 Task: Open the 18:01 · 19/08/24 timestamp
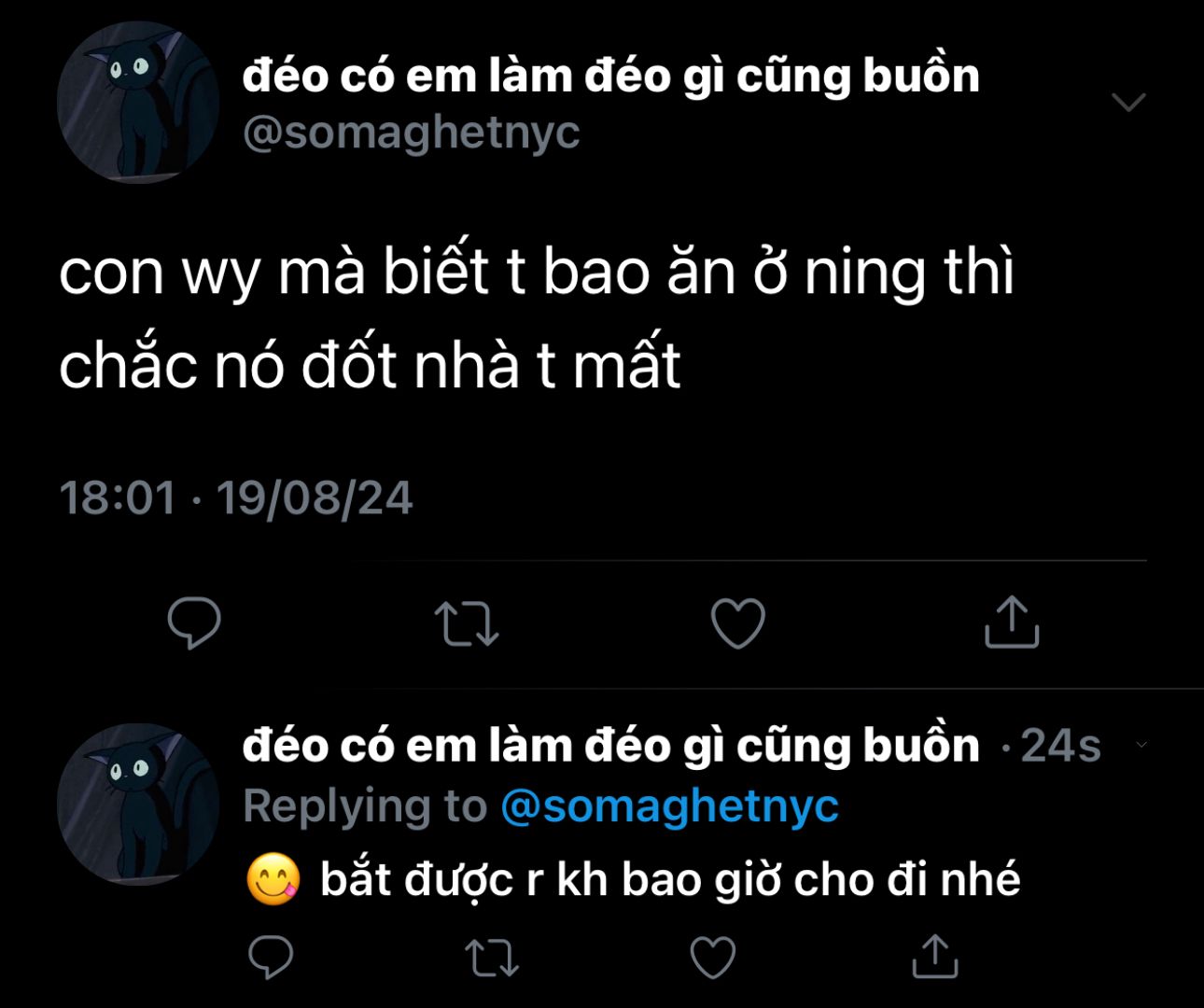pos(236,497)
